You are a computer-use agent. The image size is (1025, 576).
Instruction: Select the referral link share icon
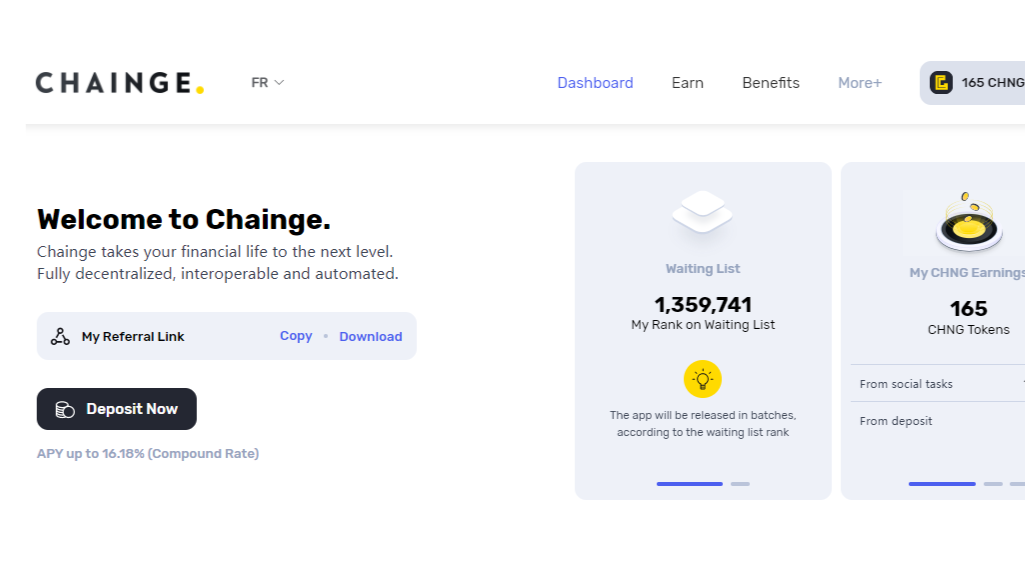59,336
